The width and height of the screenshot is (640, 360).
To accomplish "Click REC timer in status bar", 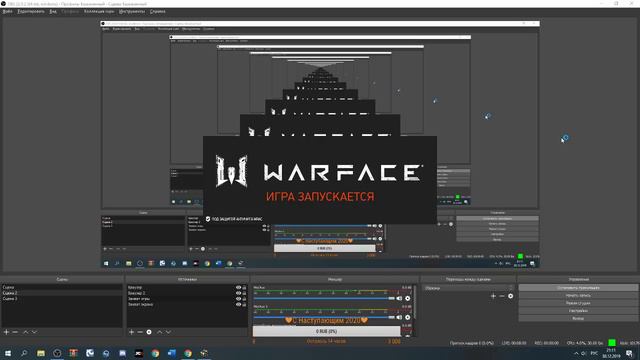I will (547, 343).
